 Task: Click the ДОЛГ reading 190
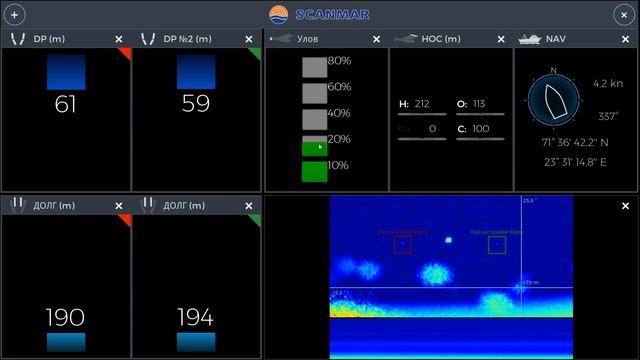point(65,317)
